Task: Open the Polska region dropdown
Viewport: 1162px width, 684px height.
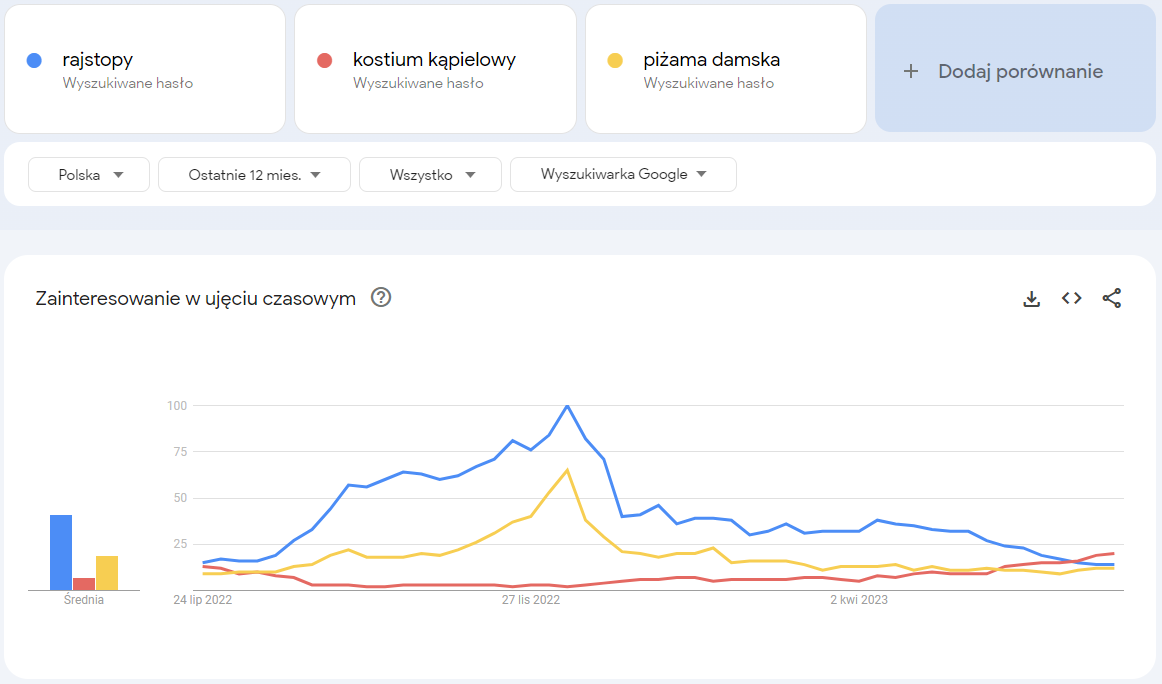Action: (89, 174)
